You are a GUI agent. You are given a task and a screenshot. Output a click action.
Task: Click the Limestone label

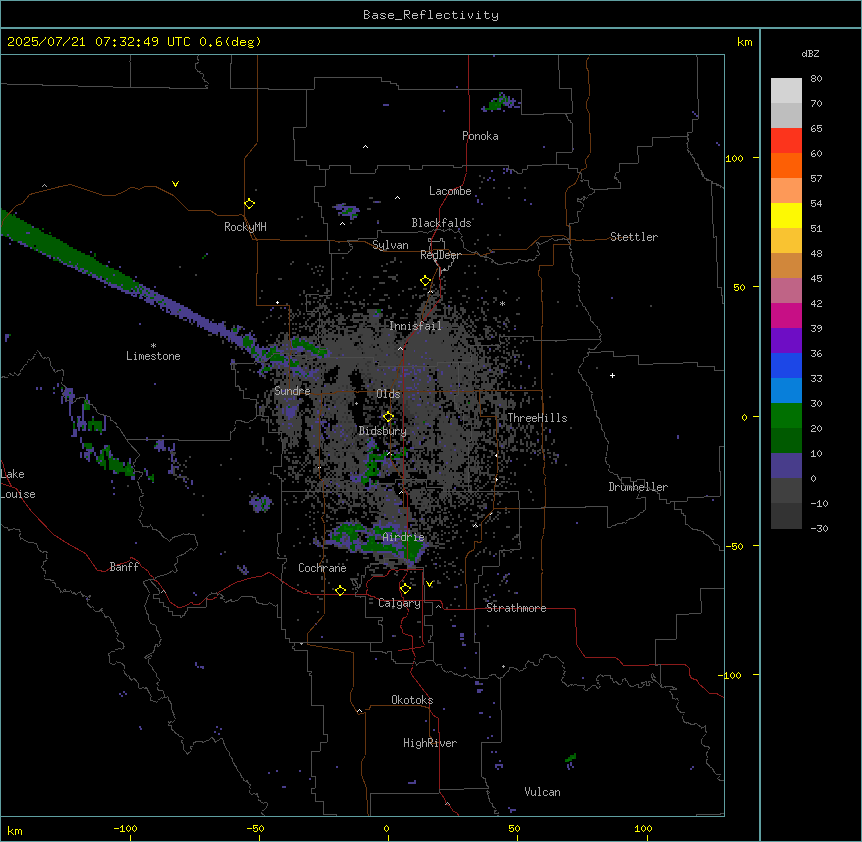(x=153, y=356)
